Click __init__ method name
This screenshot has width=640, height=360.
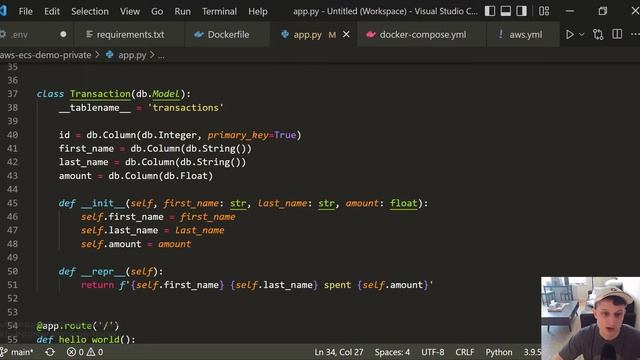click(x=103, y=203)
